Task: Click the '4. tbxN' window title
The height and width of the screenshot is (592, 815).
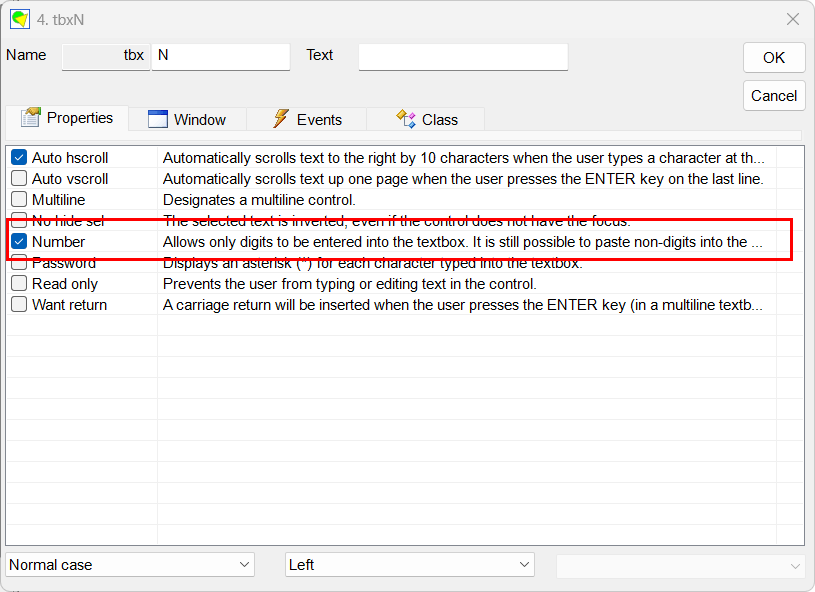Action: coord(60,20)
